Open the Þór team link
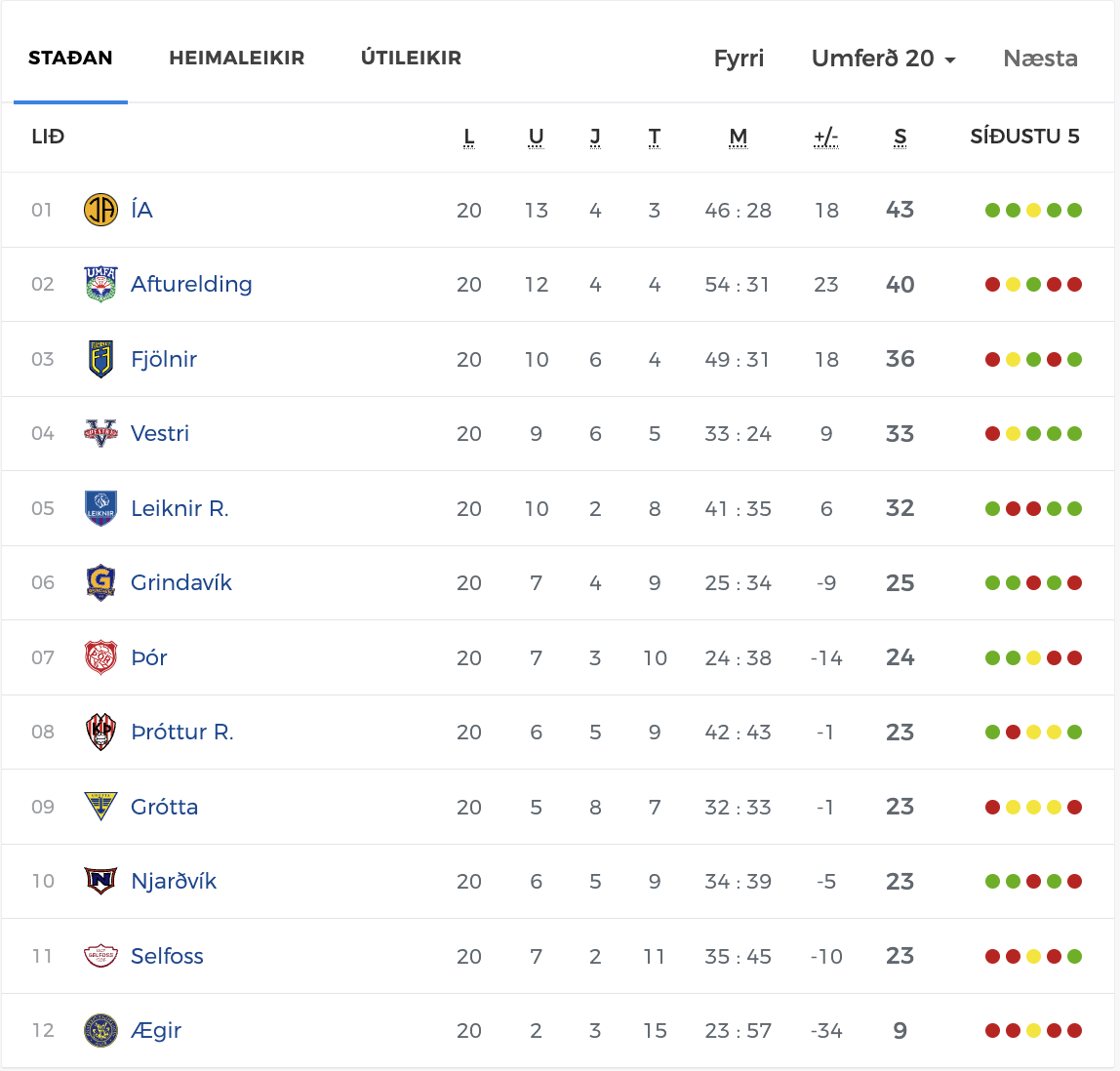Viewport: 1120px width, 1071px height. [149, 657]
